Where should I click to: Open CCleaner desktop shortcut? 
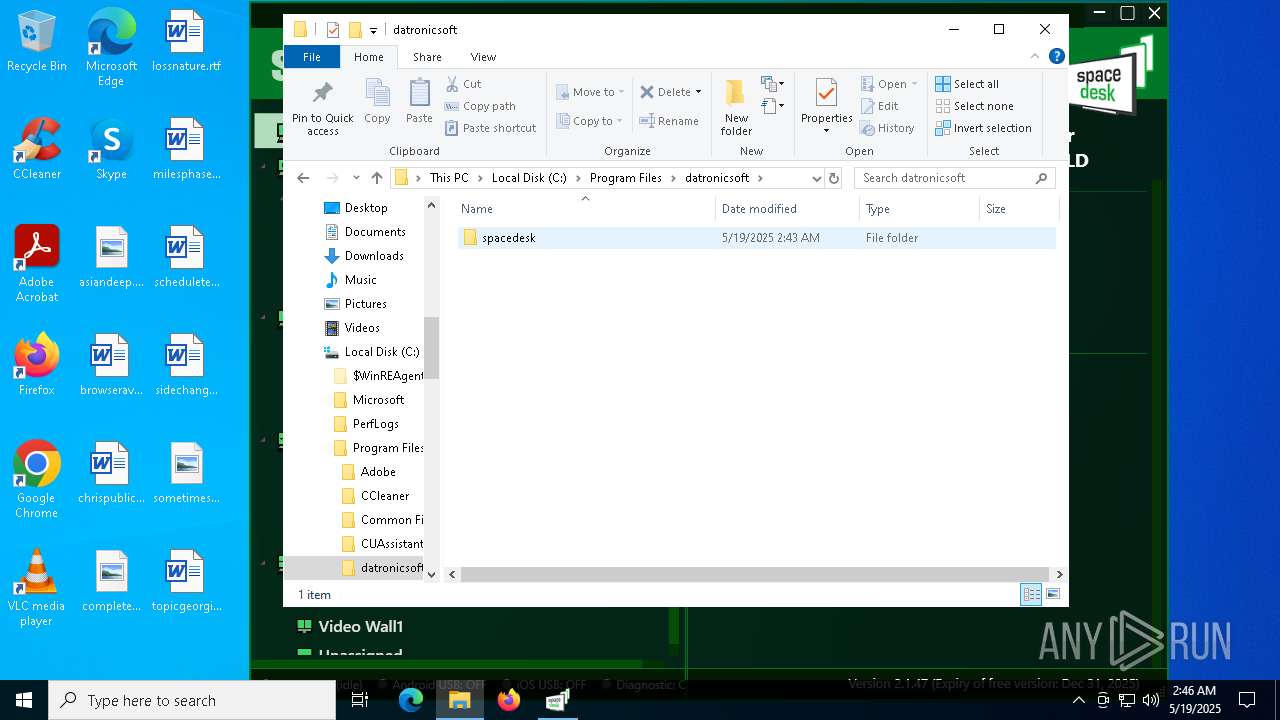point(37,149)
